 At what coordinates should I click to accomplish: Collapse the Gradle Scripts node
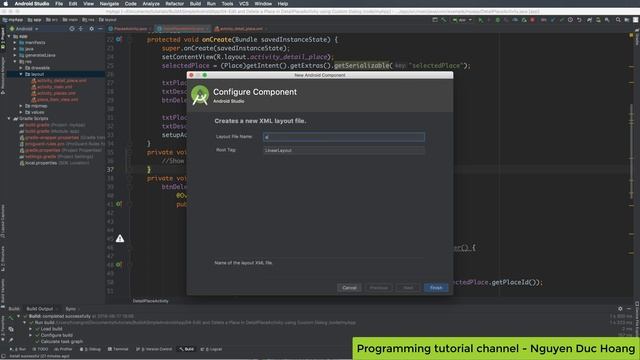9,118
